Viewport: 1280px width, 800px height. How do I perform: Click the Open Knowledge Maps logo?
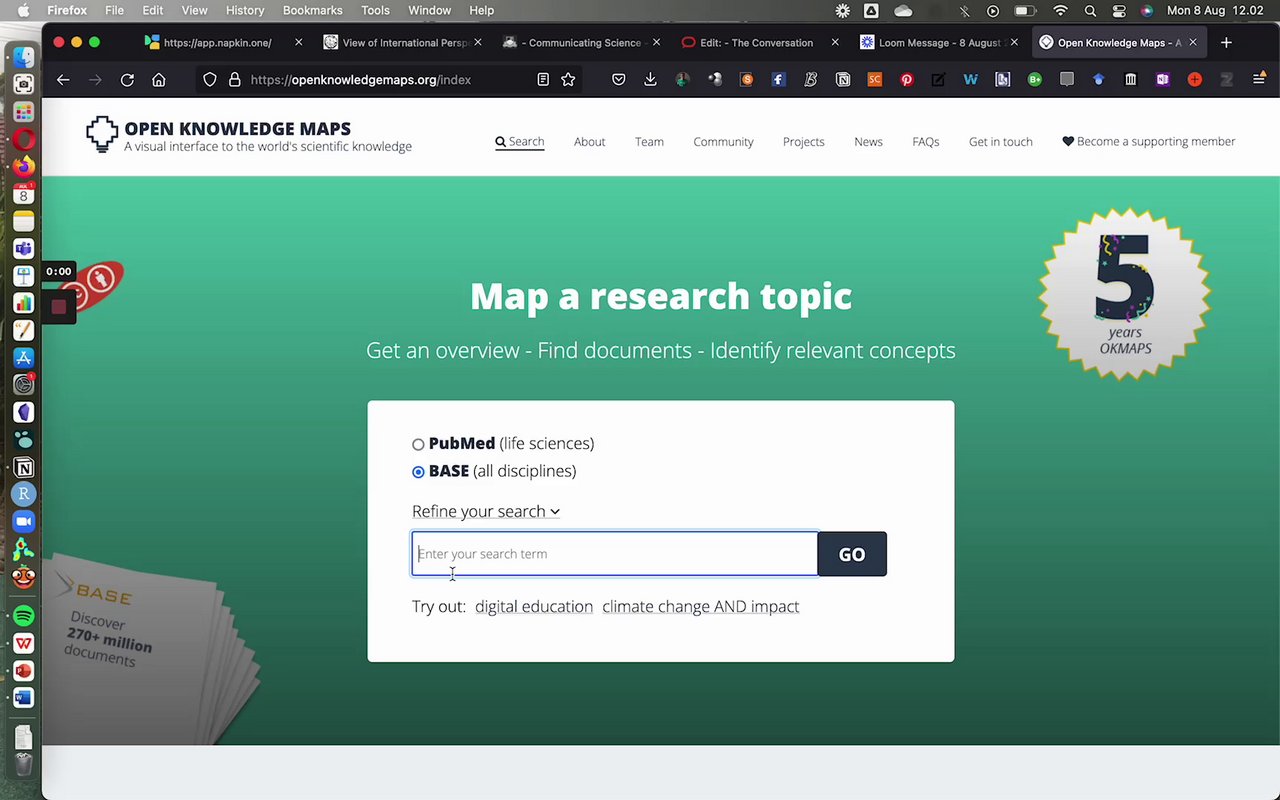[x=249, y=135]
